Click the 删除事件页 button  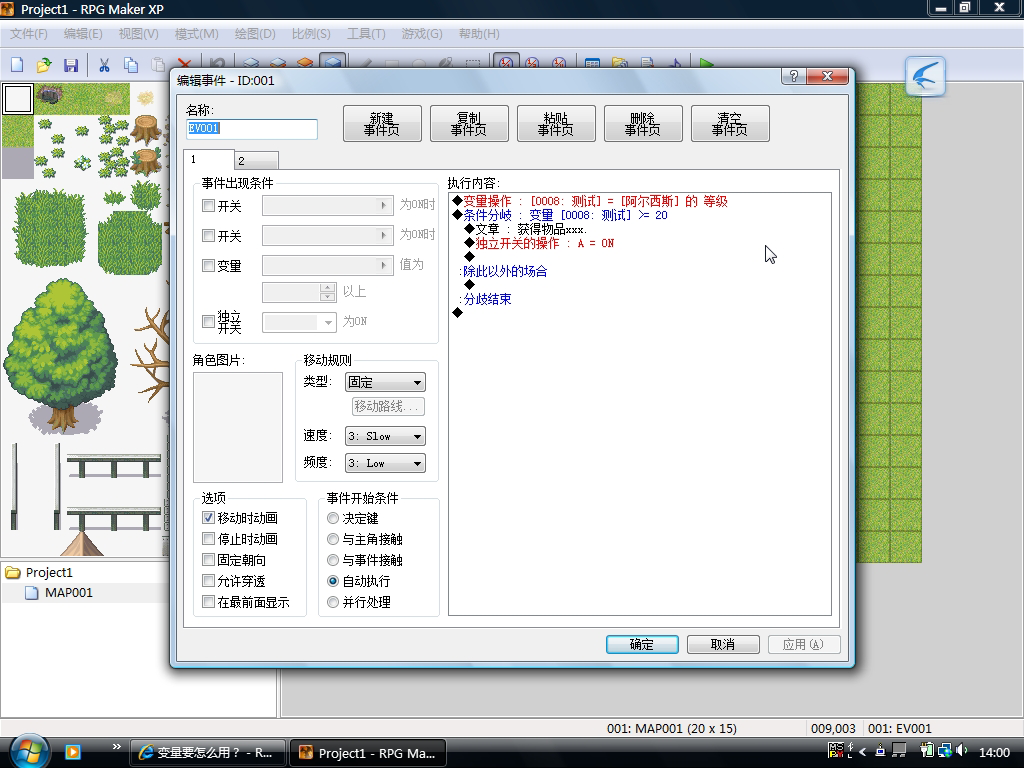(643, 123)
